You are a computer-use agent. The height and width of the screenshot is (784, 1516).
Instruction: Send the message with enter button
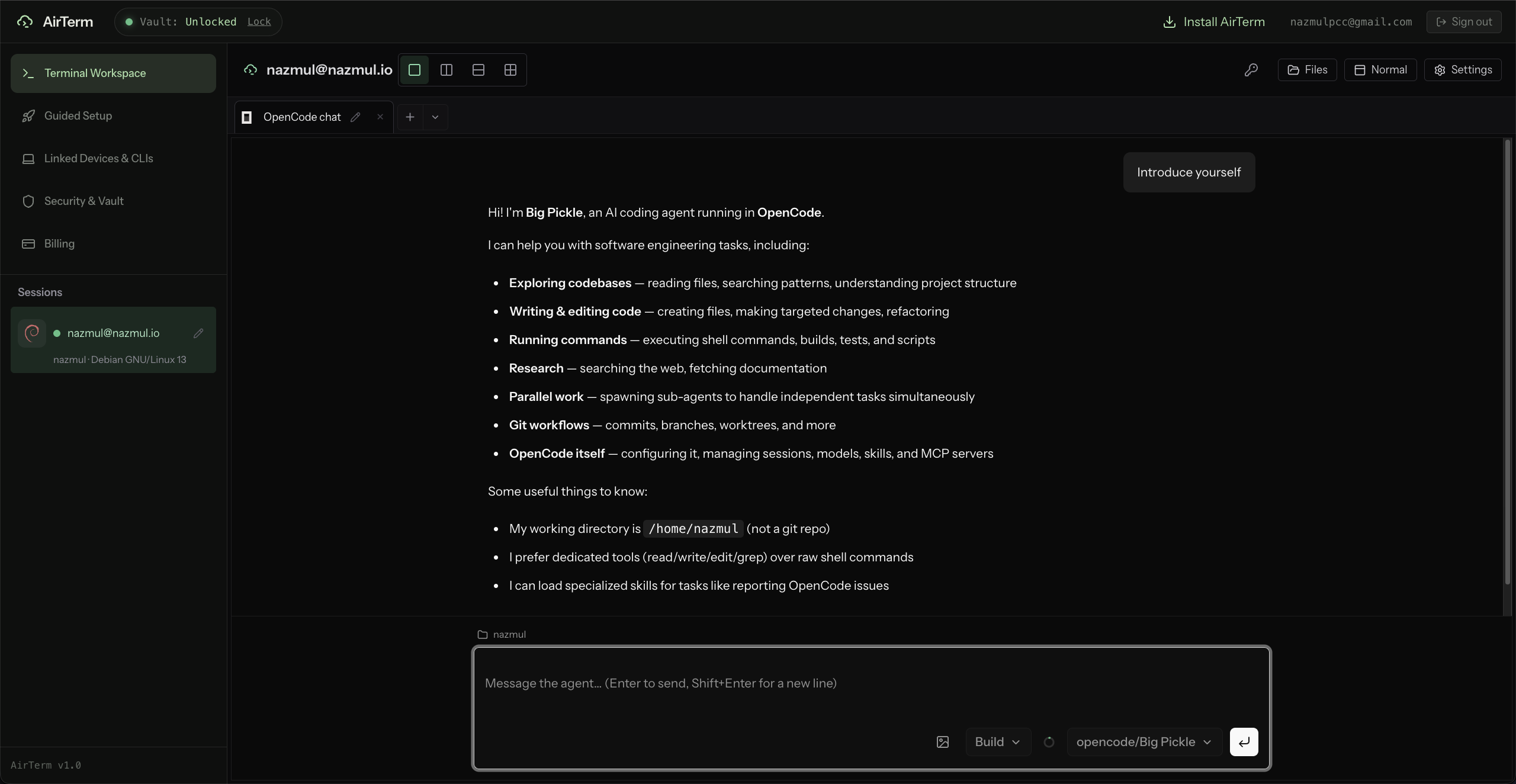pos(1244,742)
